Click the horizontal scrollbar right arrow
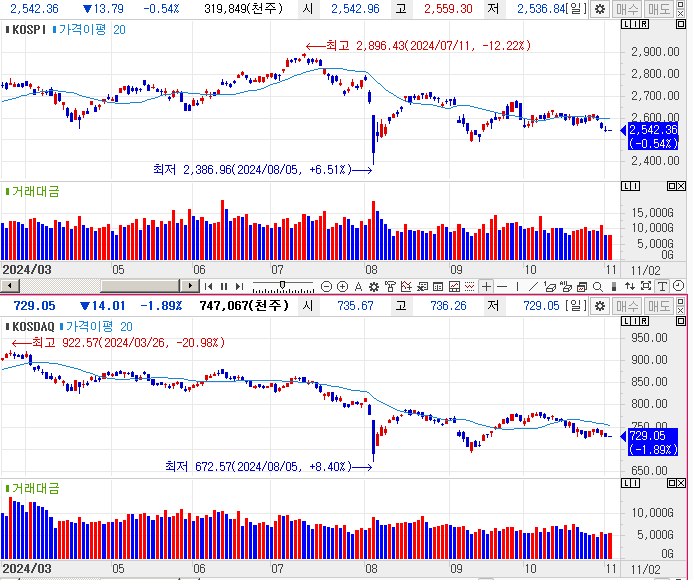The width and height of the screenshot is (693, 580). tap(190, 286)
